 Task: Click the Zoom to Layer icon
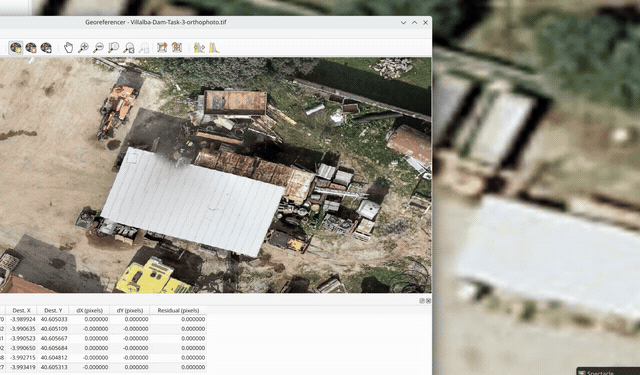tap(113, 48)
